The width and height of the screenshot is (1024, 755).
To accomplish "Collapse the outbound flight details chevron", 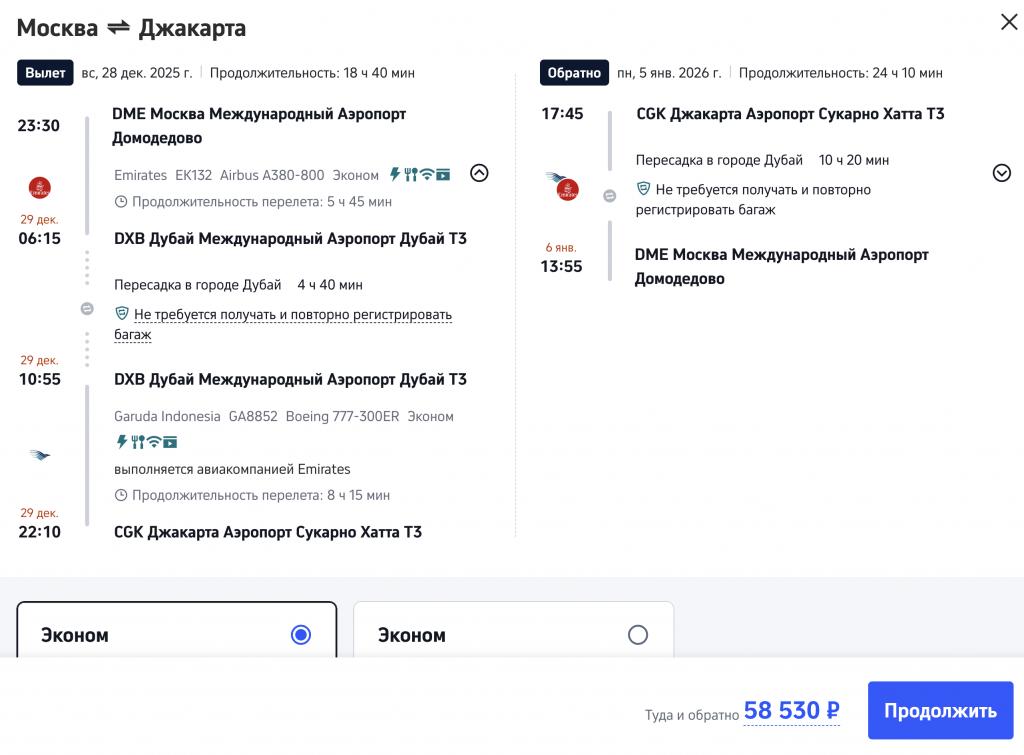I will [479, 173].
